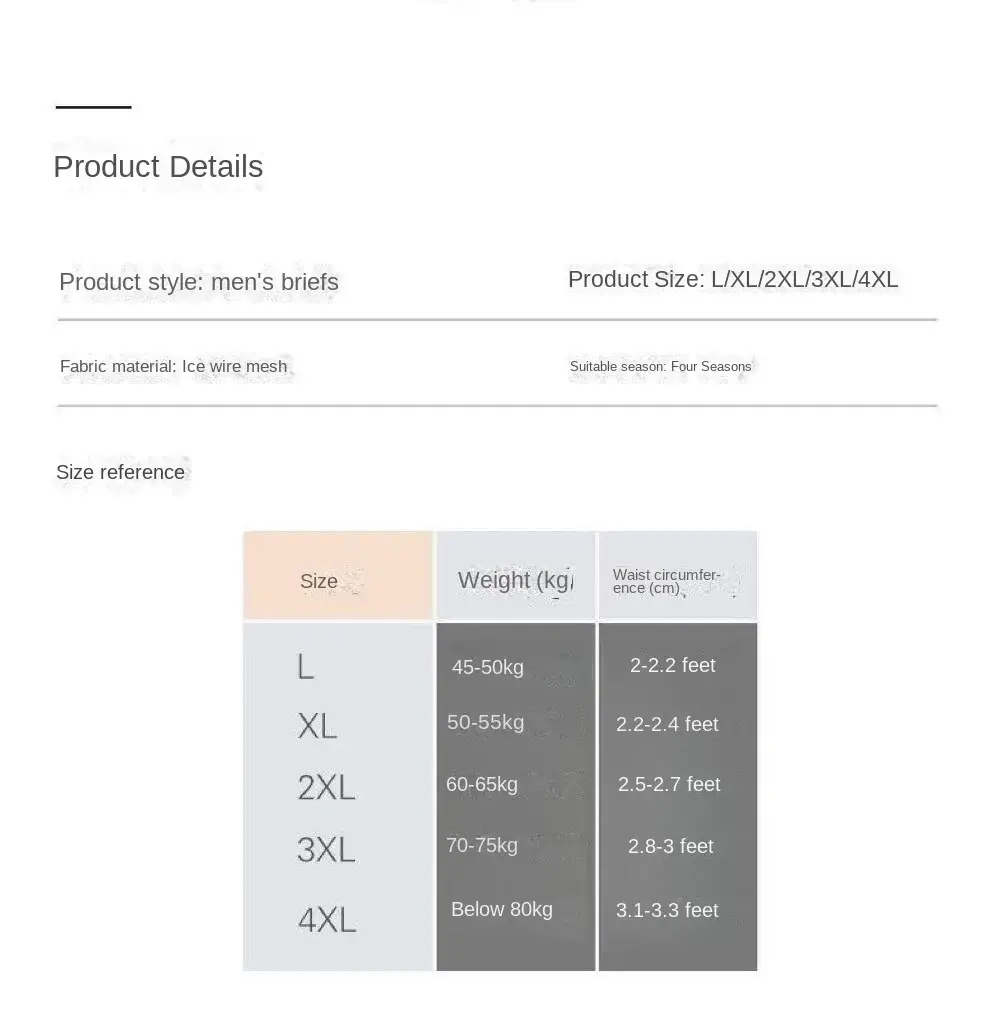Click the Product Size L/XL/2XL/3XL/4XL text
Screen dimensions: 998x1024
733,280
